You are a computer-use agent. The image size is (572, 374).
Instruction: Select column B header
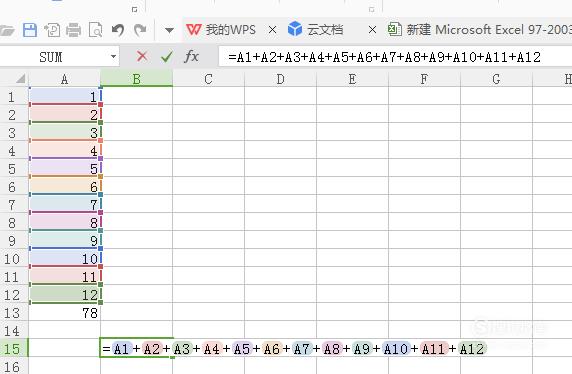coord(136,78)
